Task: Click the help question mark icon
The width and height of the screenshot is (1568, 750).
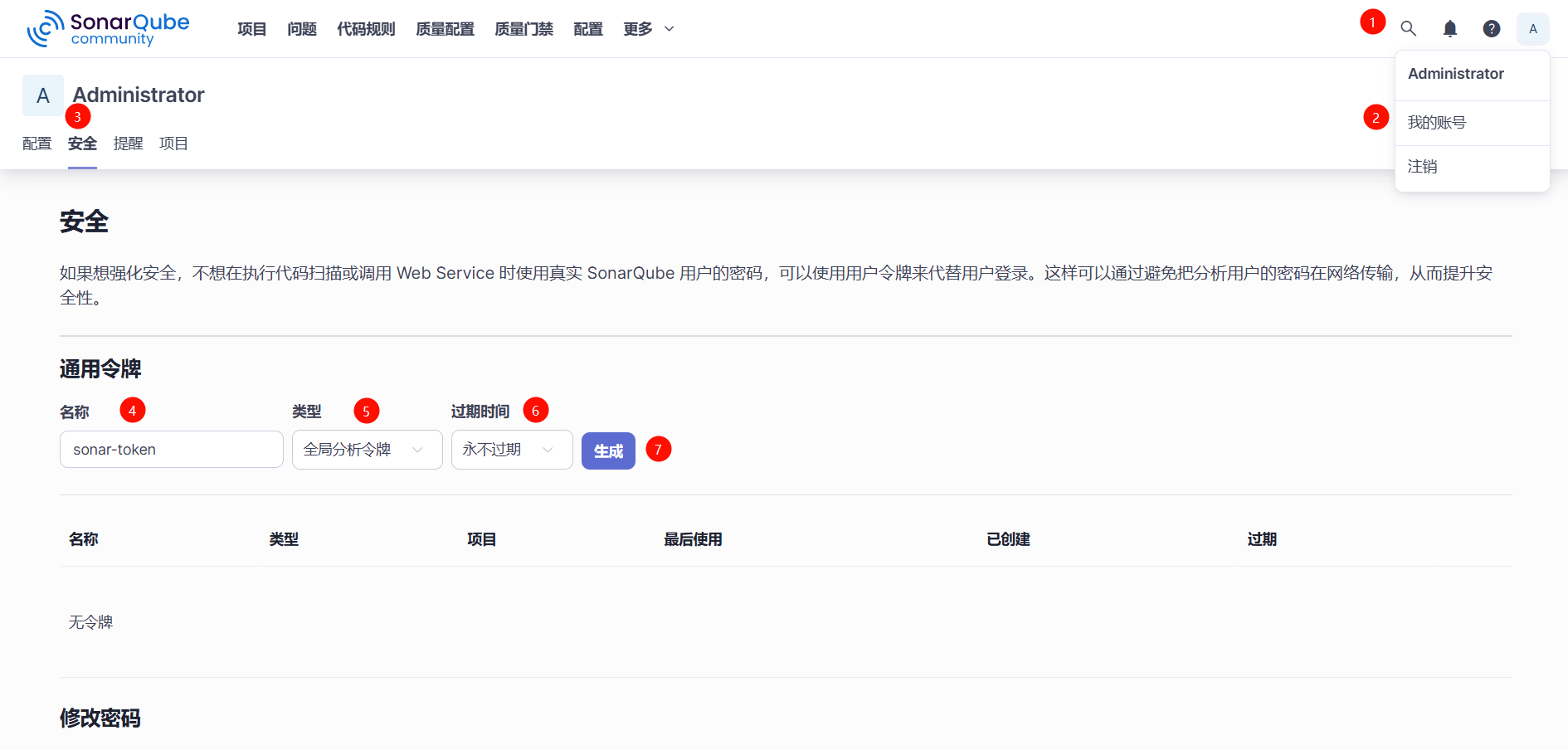Action: [x=1491, y=29]
